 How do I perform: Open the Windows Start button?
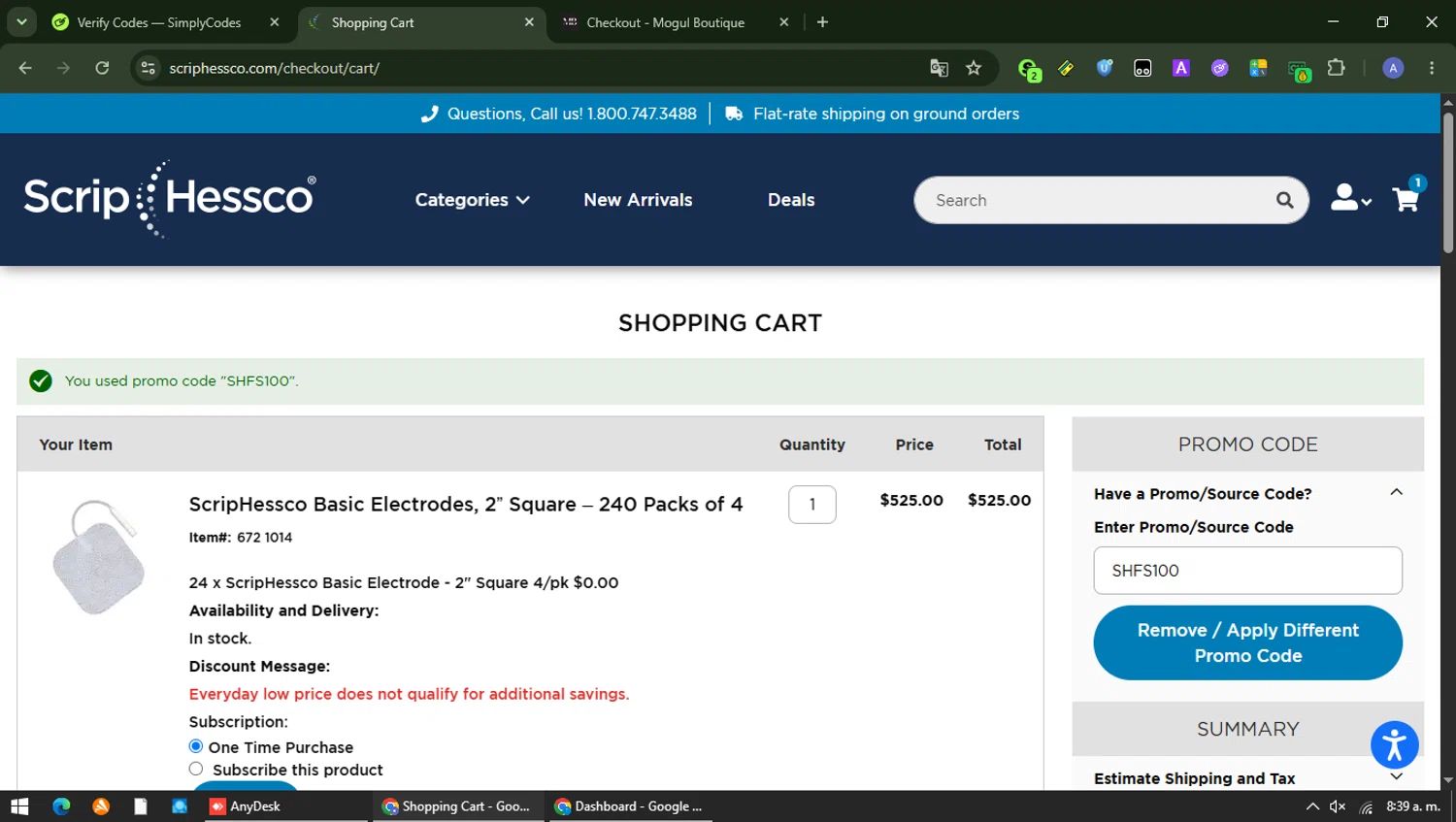19,806
